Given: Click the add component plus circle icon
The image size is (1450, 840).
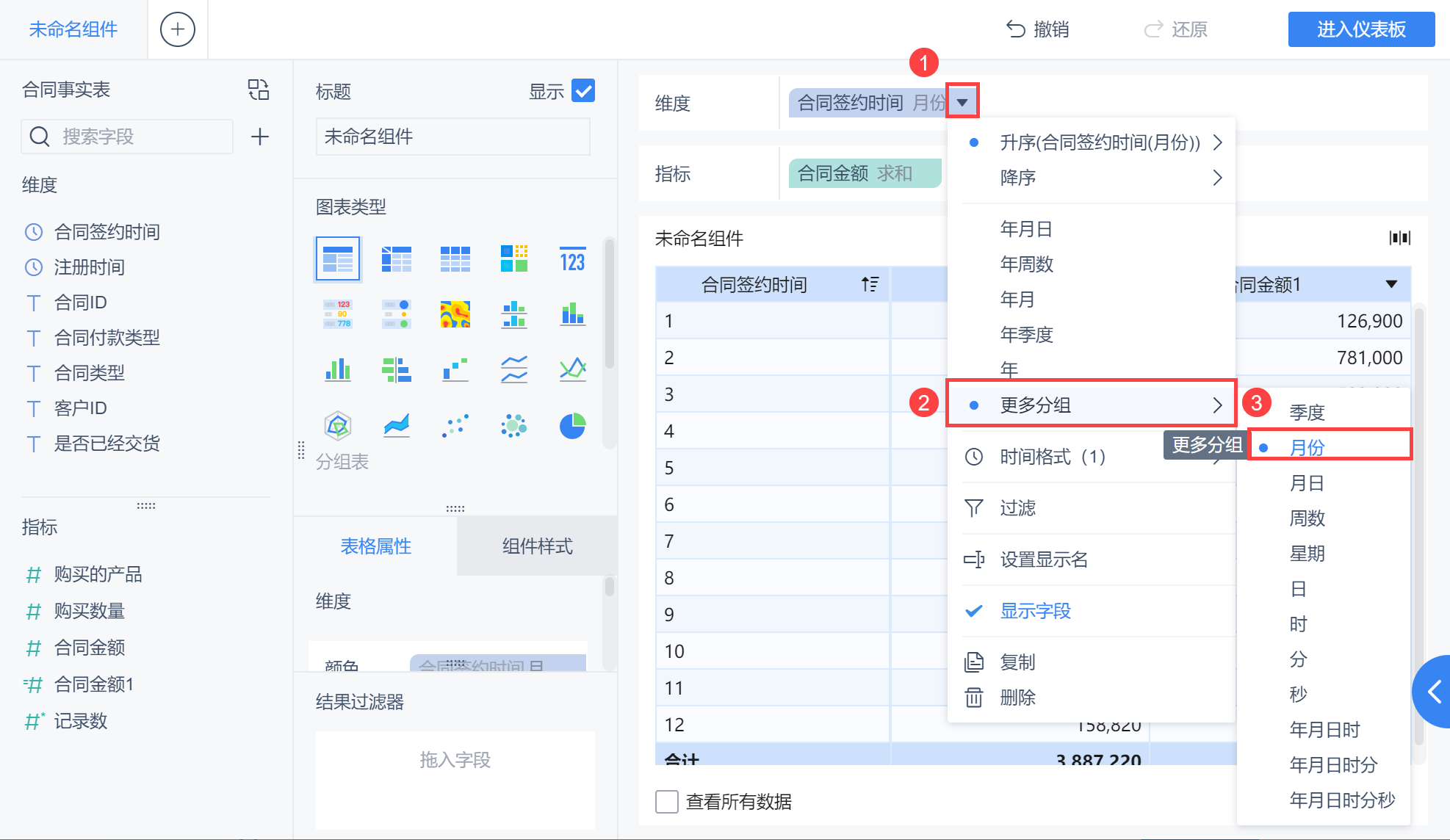Looking at the screenshot, I should tap(177, 29).
